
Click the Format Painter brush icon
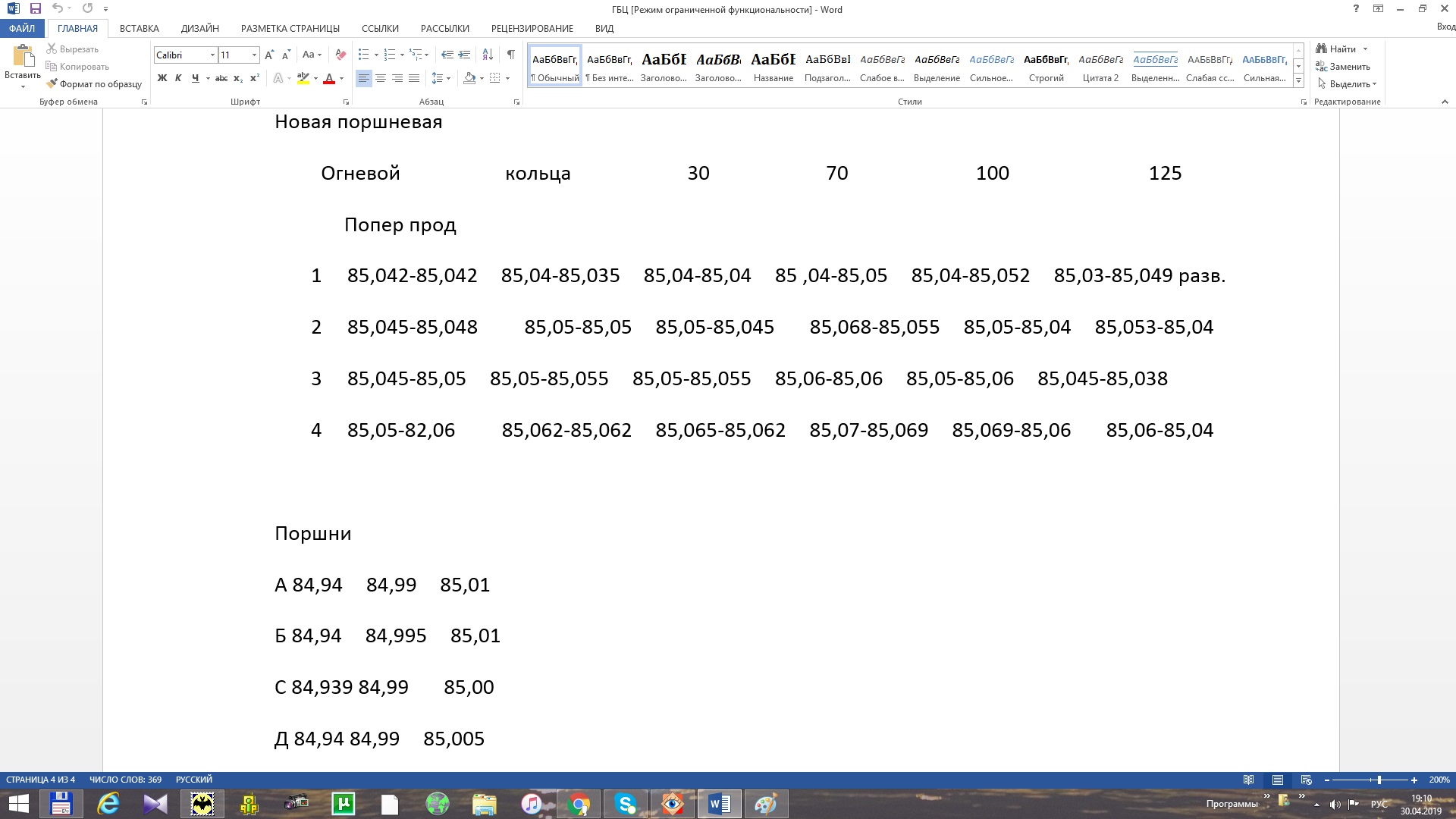point(52,84)
